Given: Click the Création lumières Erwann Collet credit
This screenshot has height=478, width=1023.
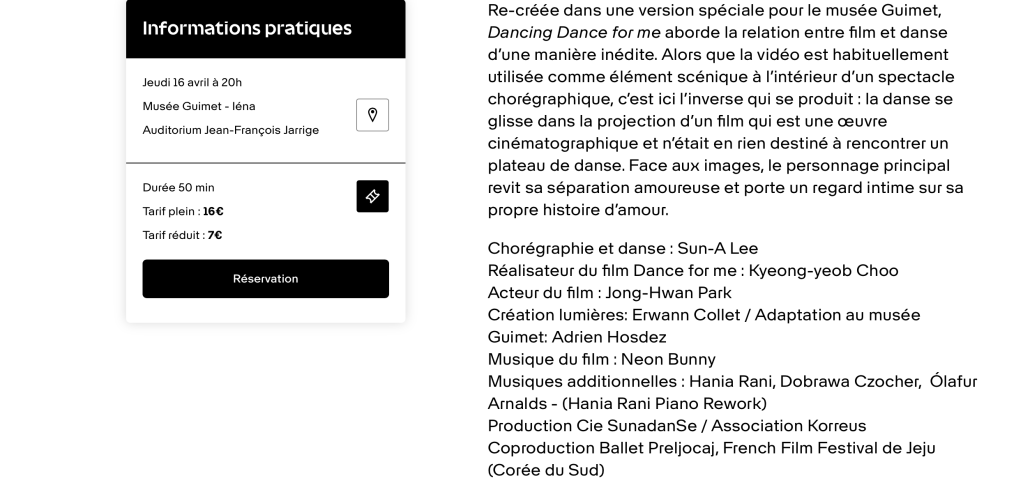Looking at the screenshot, I should point(703,315).
